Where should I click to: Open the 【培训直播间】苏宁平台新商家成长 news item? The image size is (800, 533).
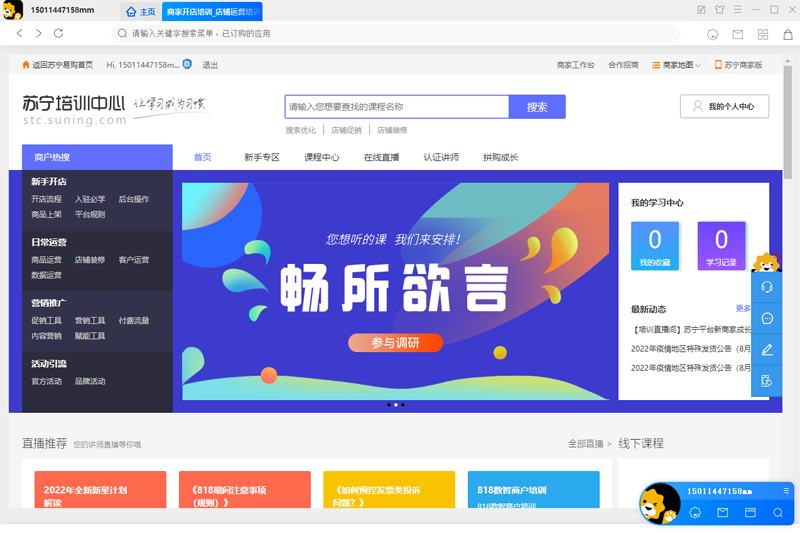(691, 329)
